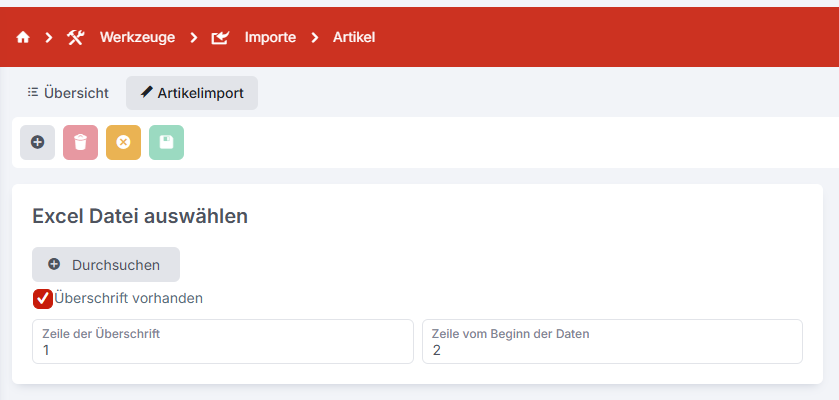The height and width of the screenshot is (400, 839).
Task: Click chevron between Importe and Artikel
Action: point(313,37)
